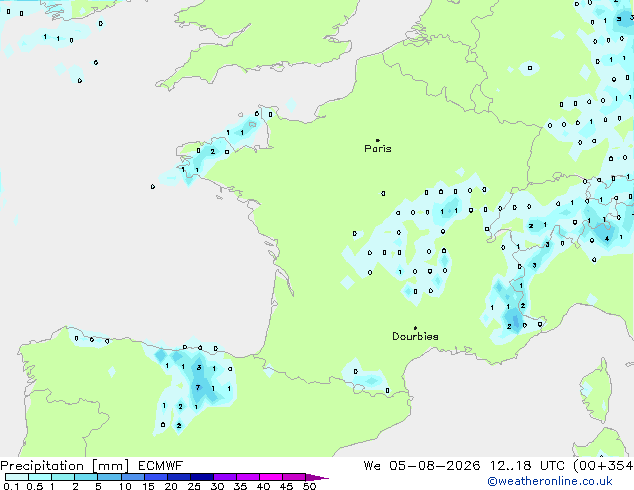634x490 pixels.
Task: Click the above-50 arrow end of legend
Action: click(x=317, y=477)
